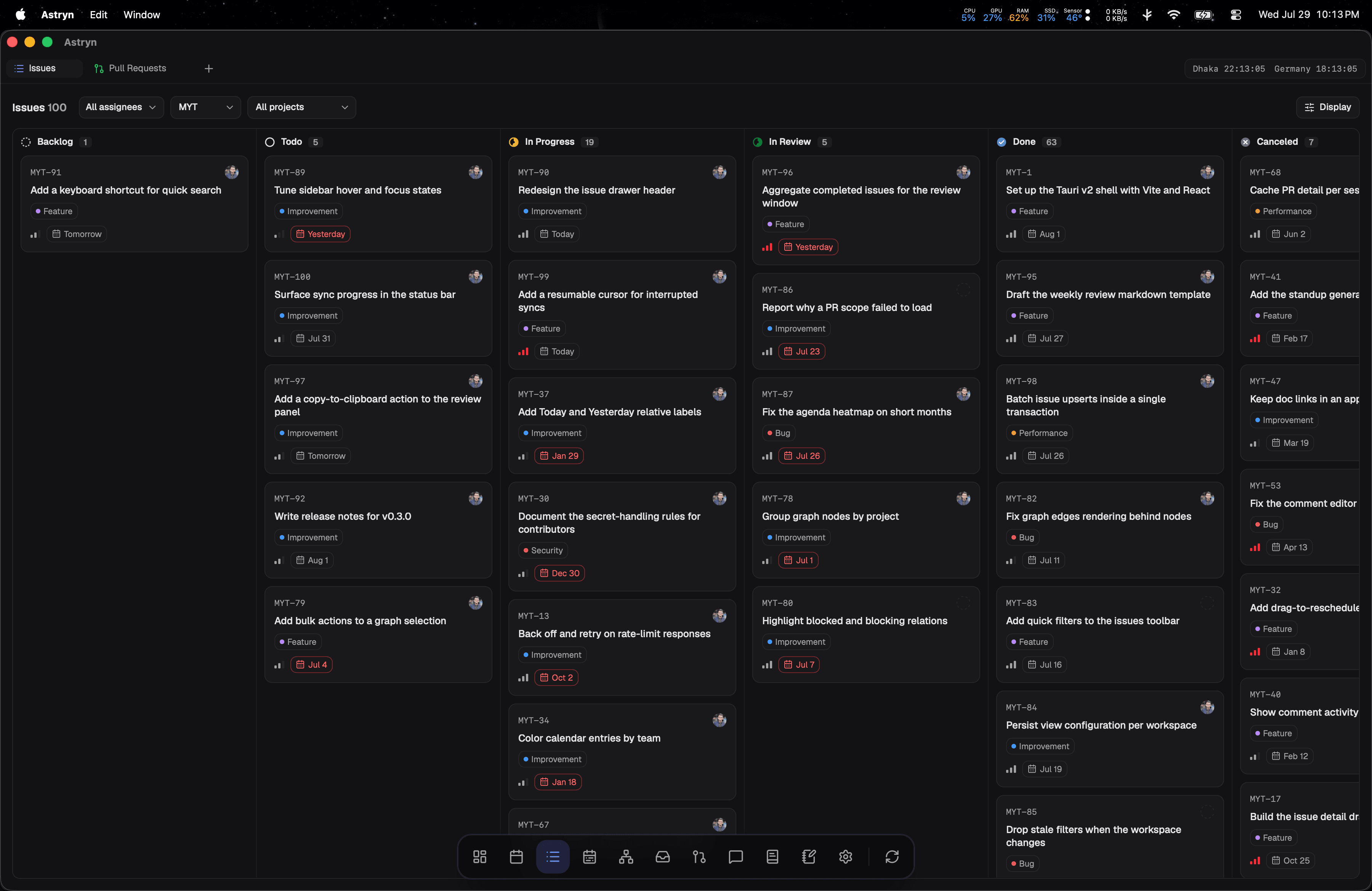Image resolution: width=1372 pixels, height=891 pixels.
Task: Click the Backlog dashed status circle icon
Action: pos(26,143)
